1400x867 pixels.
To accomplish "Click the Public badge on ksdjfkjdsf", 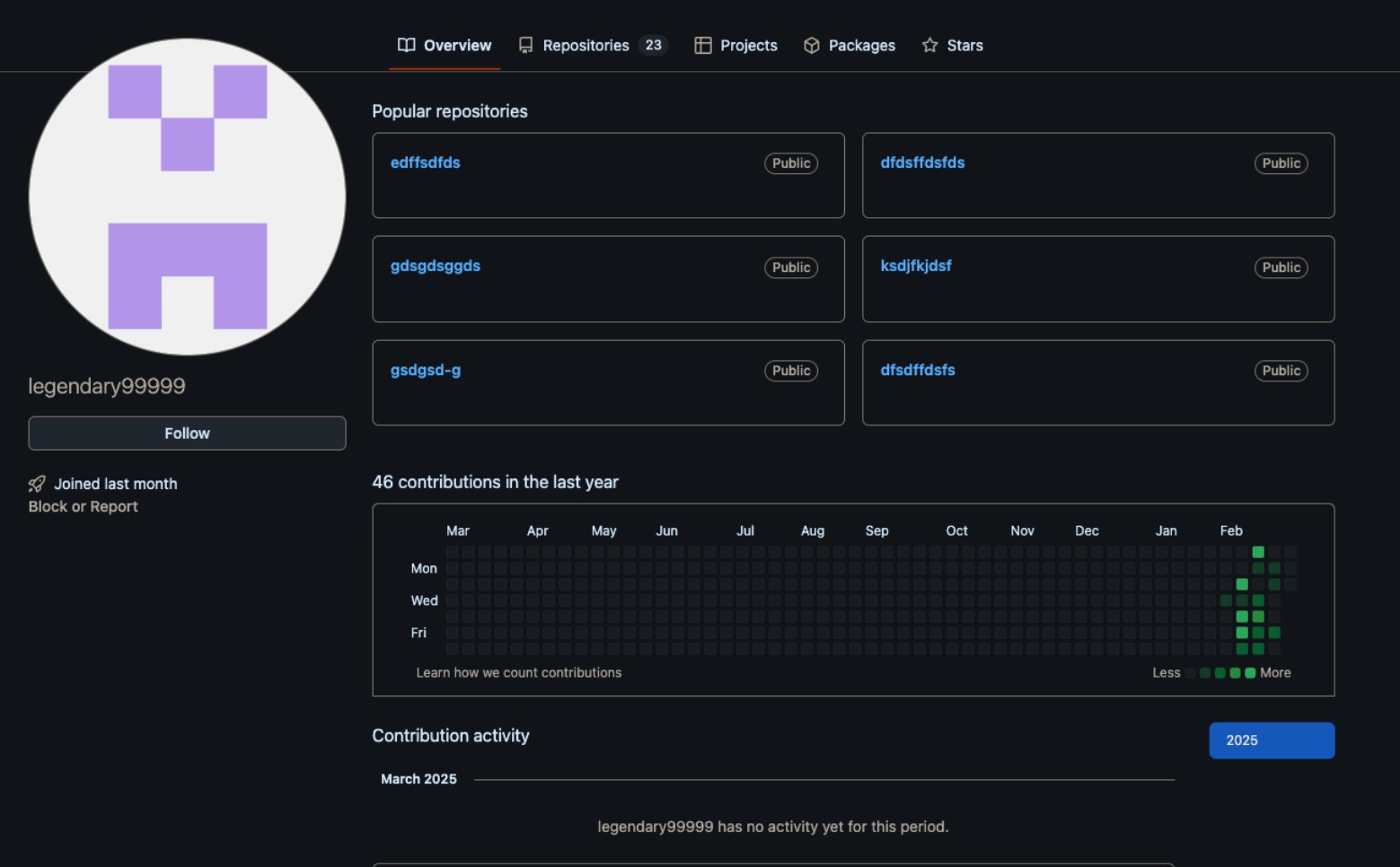I will click(1281, 267).
